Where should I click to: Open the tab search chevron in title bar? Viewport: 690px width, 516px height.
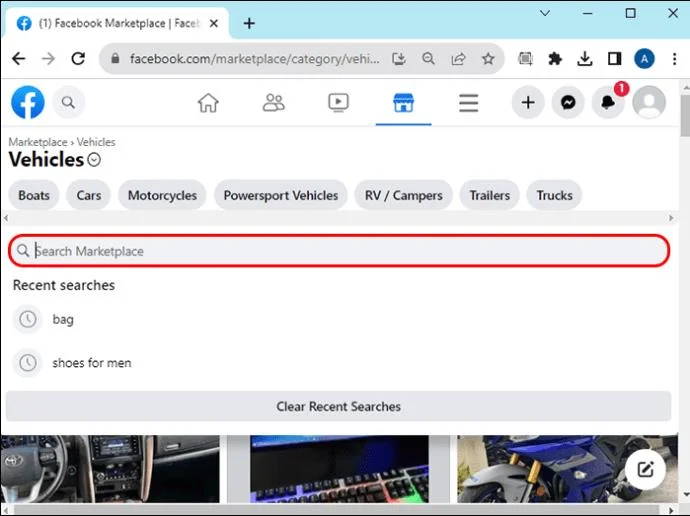coord(545,13)
